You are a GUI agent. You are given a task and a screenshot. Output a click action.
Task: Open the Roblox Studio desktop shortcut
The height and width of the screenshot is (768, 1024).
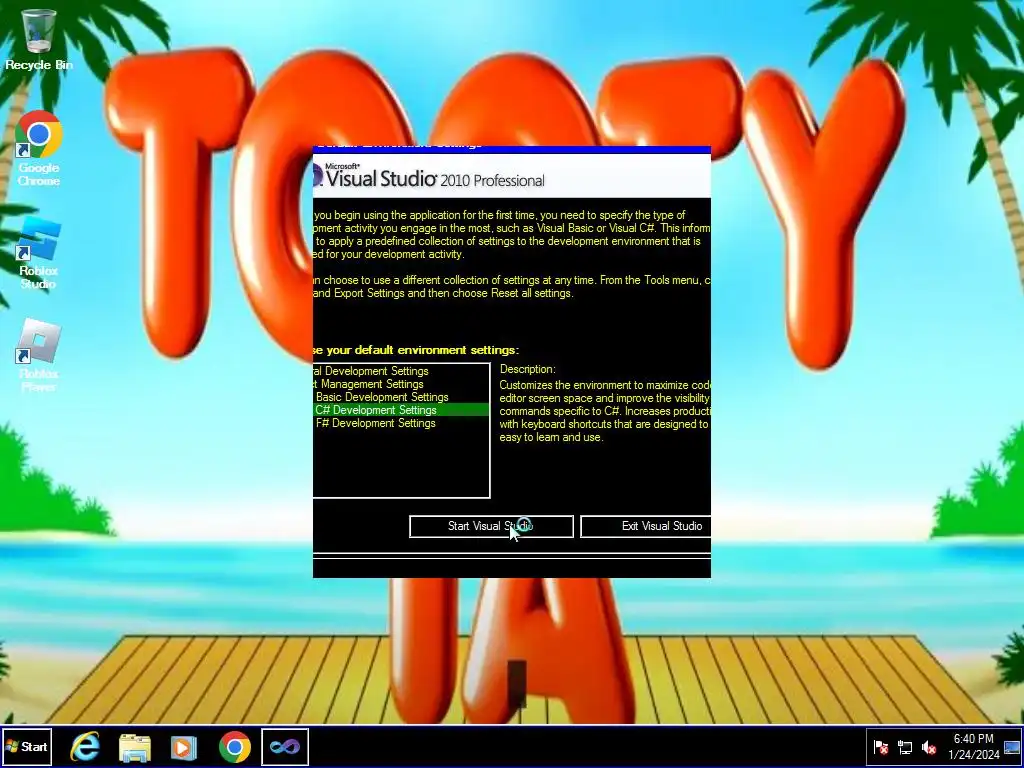pos(39,254)
